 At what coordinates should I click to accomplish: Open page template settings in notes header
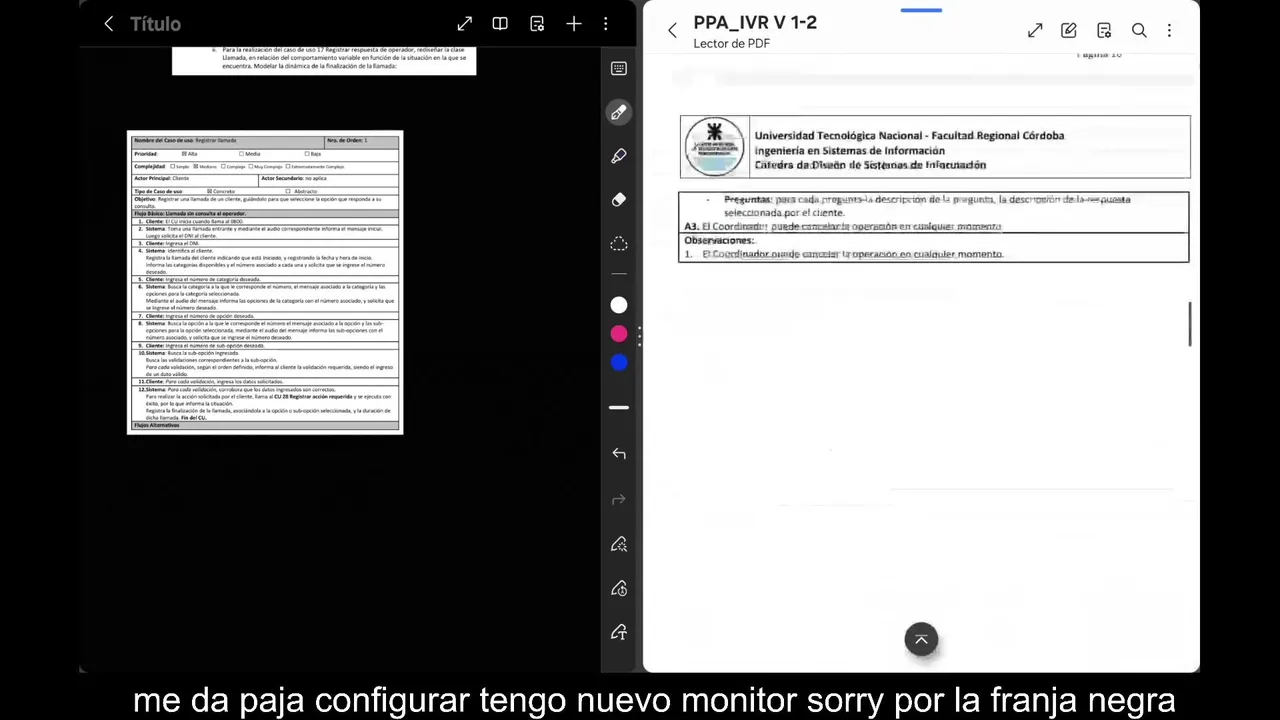(x=537, y=24)
